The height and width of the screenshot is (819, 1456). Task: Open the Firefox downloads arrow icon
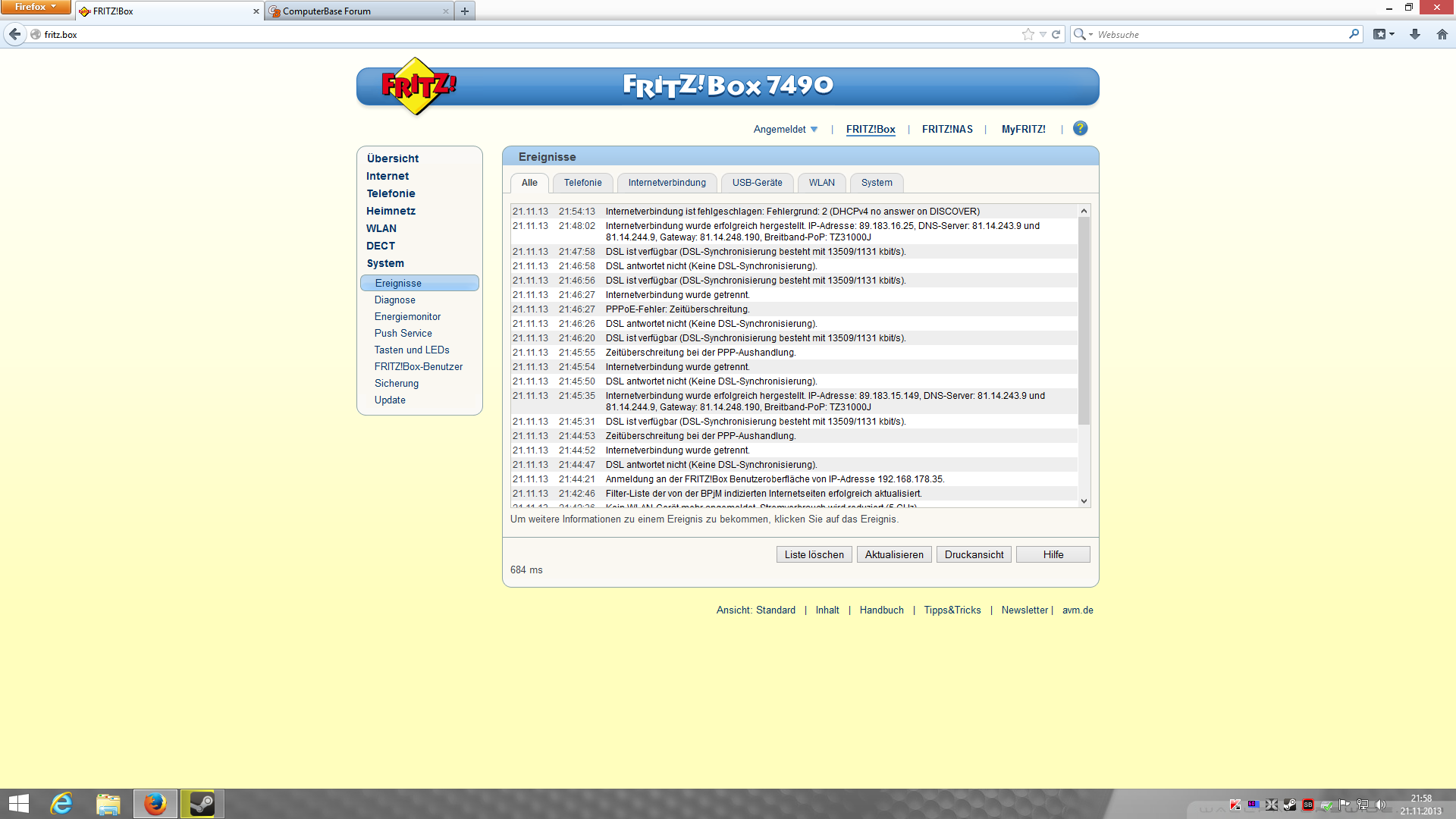pyautogui.click(x=1414, y=34)
